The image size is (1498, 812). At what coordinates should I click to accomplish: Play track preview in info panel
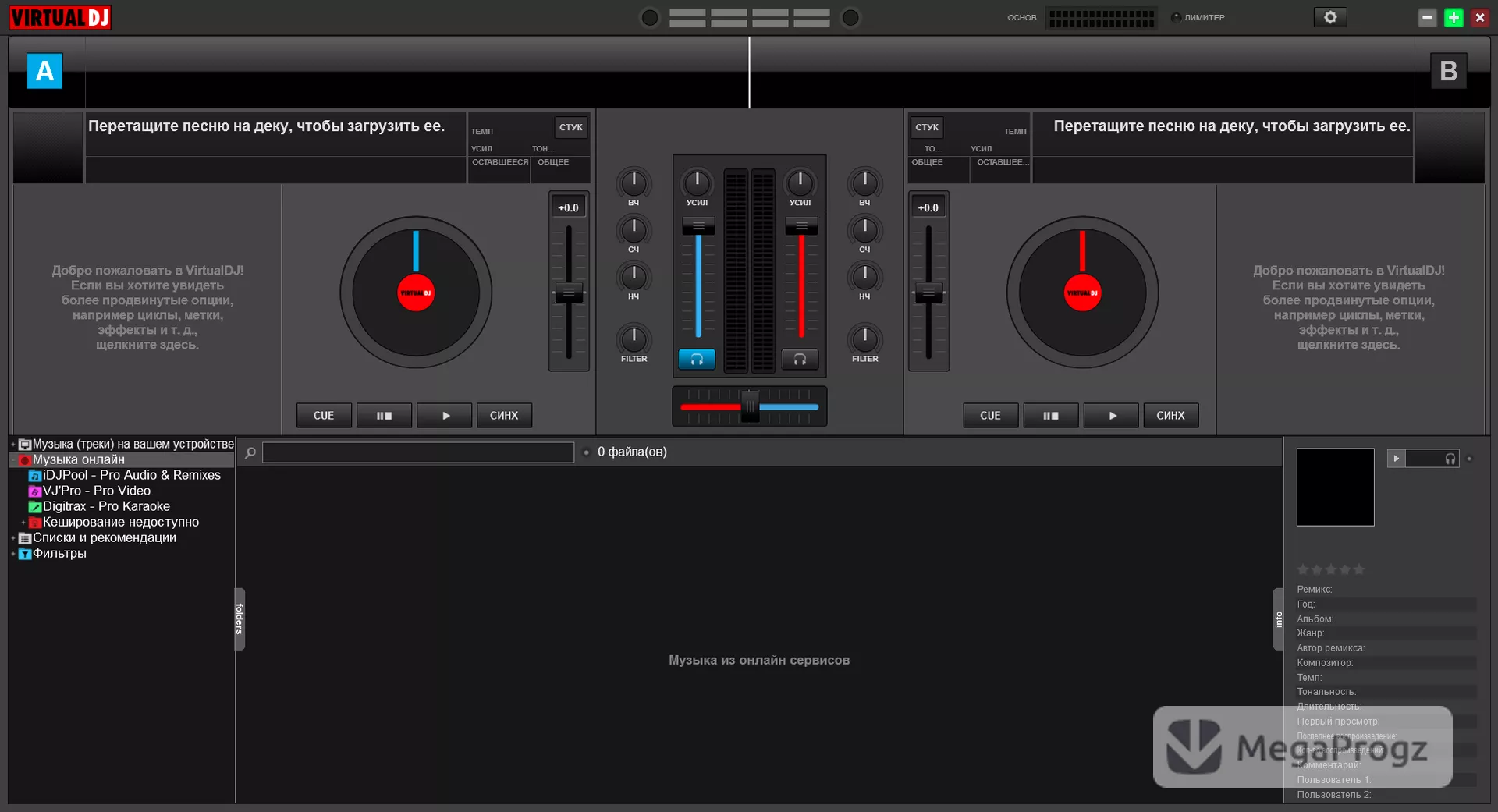coord(1396,459)
